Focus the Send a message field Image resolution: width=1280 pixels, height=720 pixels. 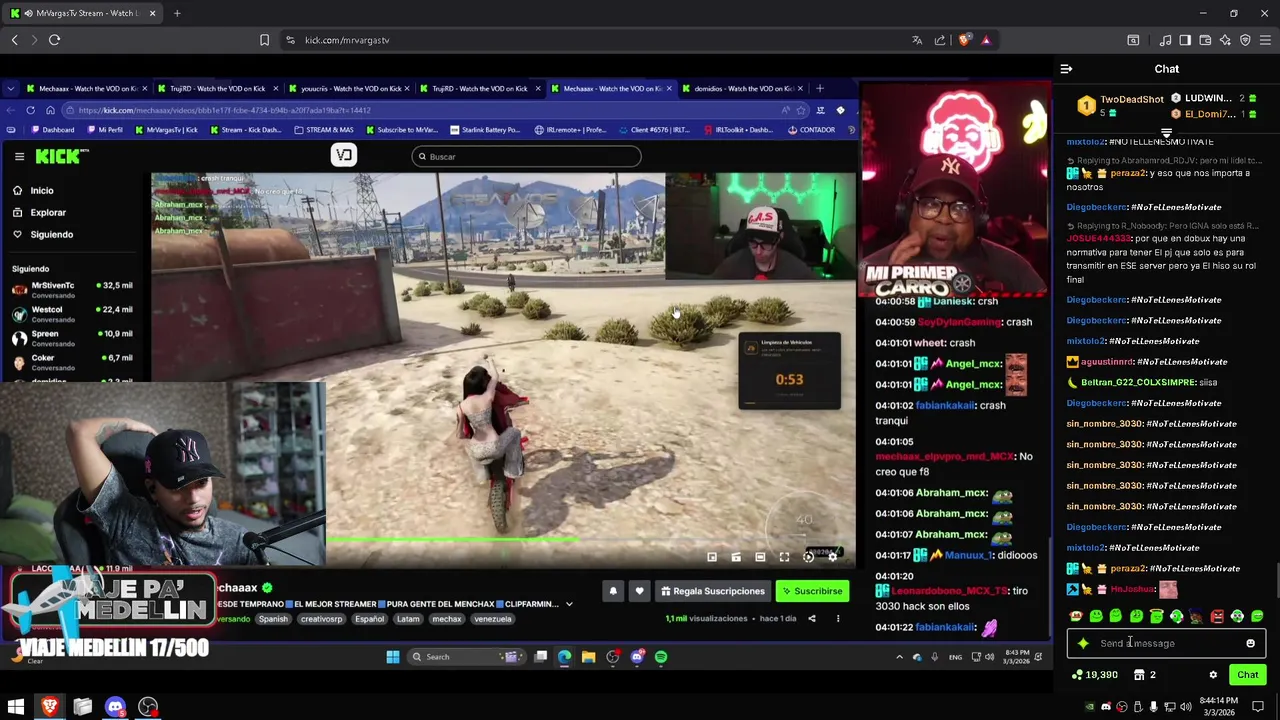[x=1166, y=644]
